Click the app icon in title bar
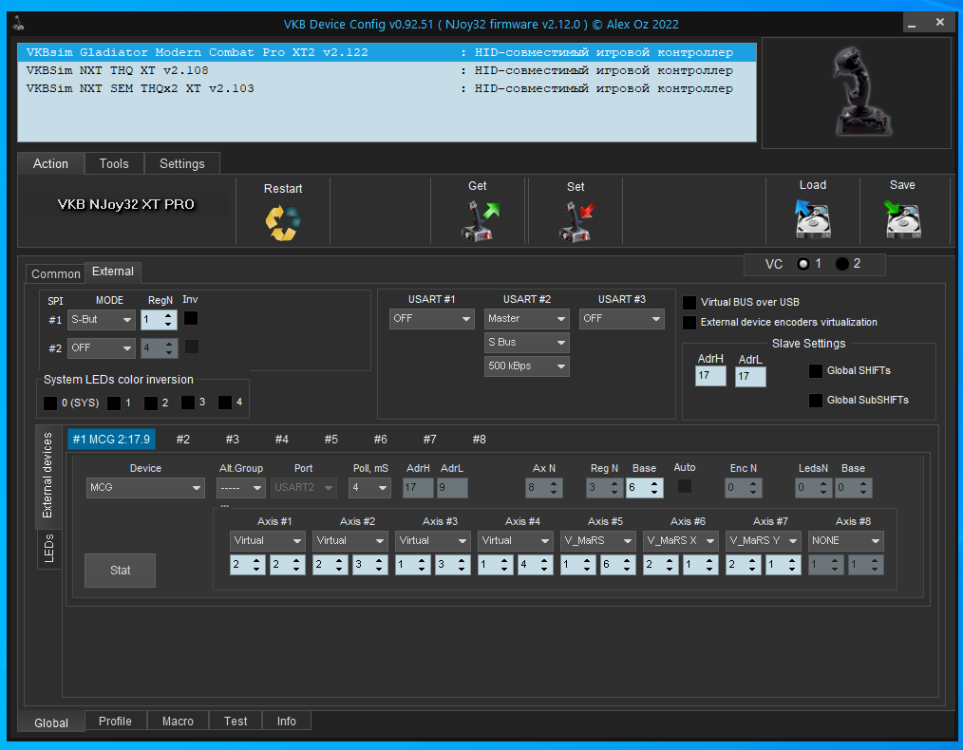This screenshot has height=750, width=963. (17, 23)
